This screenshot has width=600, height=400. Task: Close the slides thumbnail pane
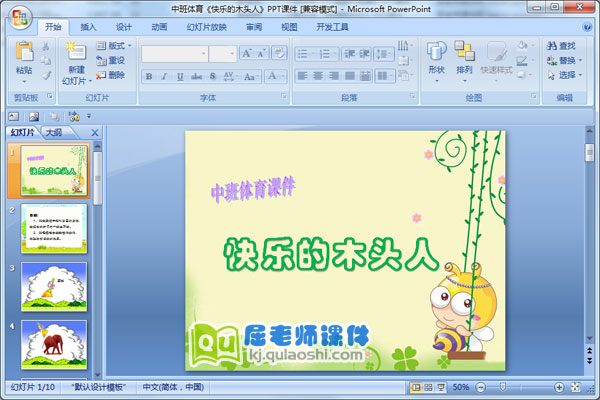pos(95,133)
